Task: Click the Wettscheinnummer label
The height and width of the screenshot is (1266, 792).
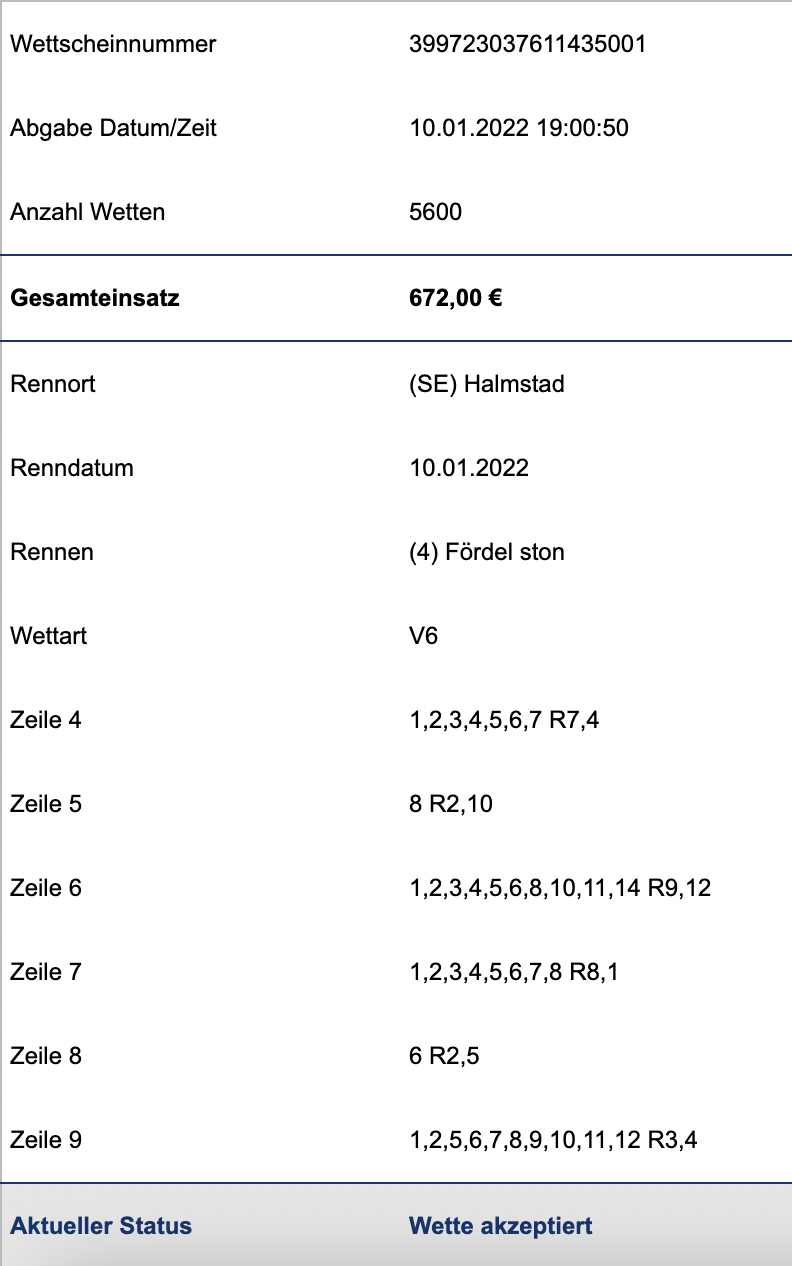Action: (x=113, y=44)
